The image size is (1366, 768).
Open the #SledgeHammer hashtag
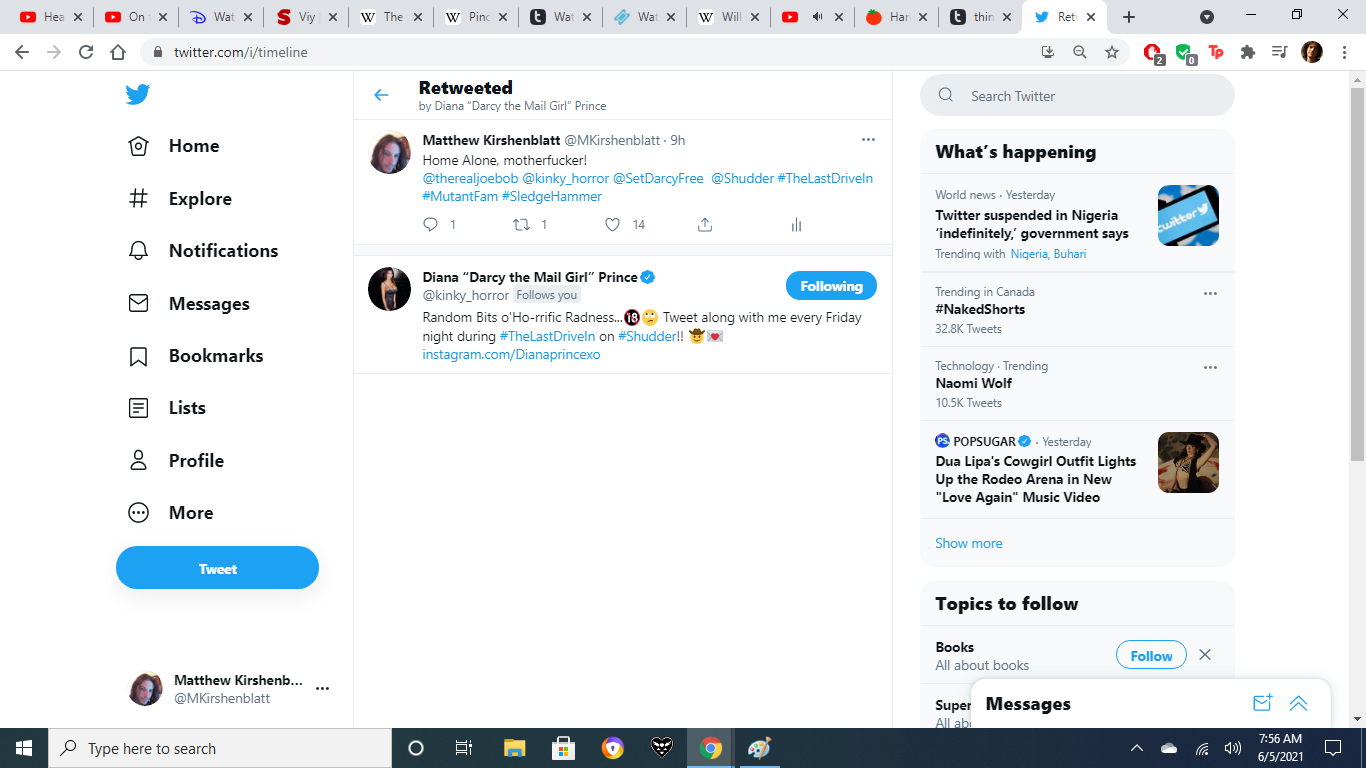click(552, 196)
